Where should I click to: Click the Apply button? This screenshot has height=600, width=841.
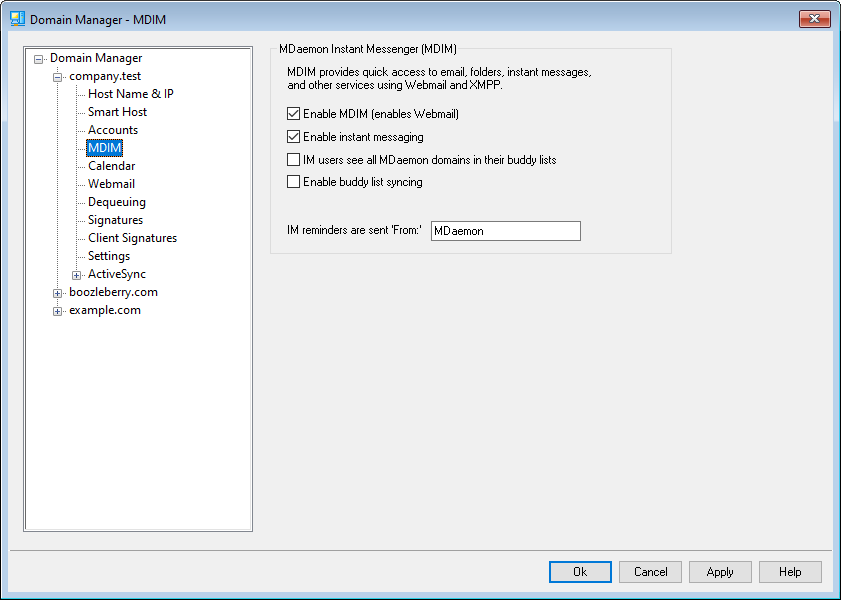(720, 572)
